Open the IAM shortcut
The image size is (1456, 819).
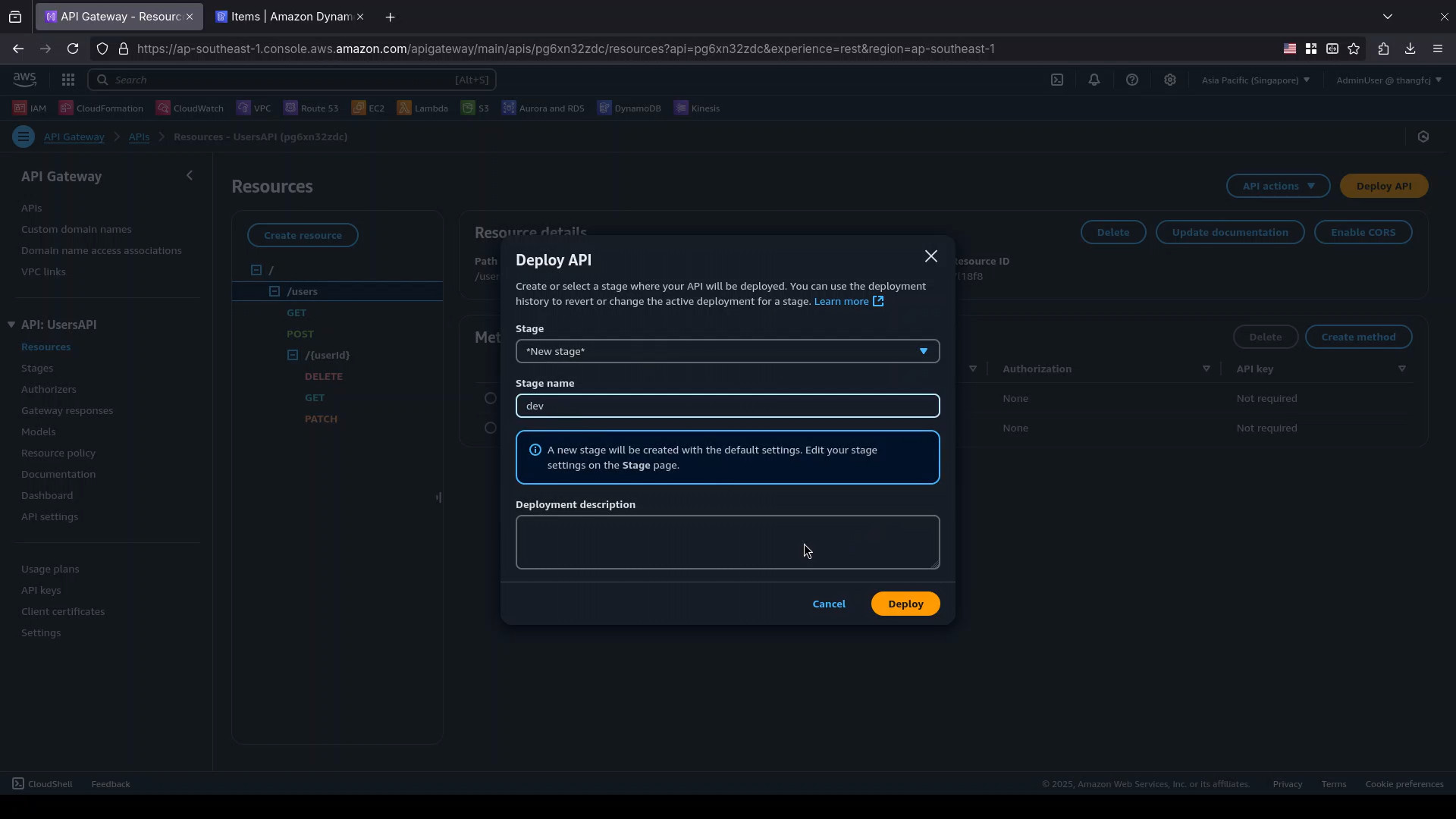pyautogui.click(x=30, y=108)
